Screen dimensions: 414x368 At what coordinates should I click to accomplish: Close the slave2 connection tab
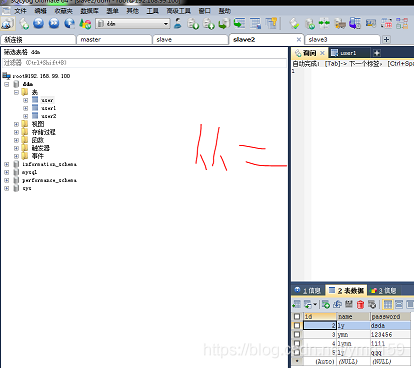299,40
